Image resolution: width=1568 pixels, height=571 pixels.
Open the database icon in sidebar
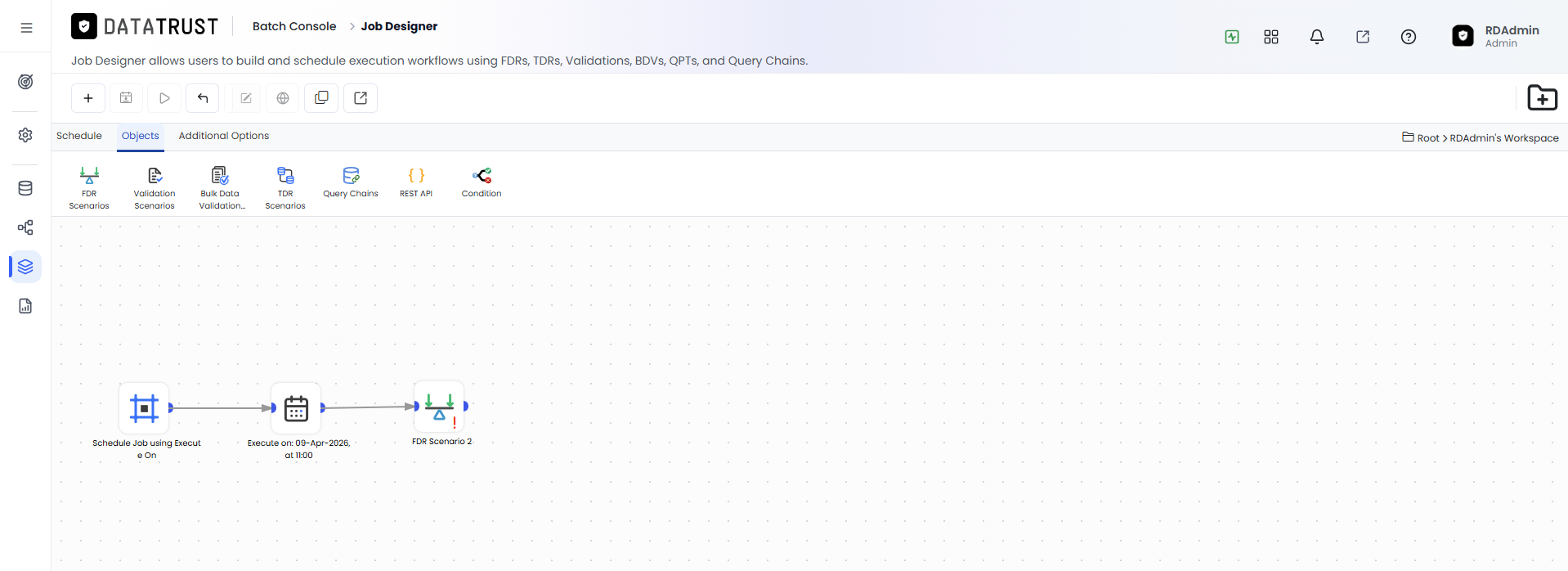pyautogui.click(x=25, y=188)
